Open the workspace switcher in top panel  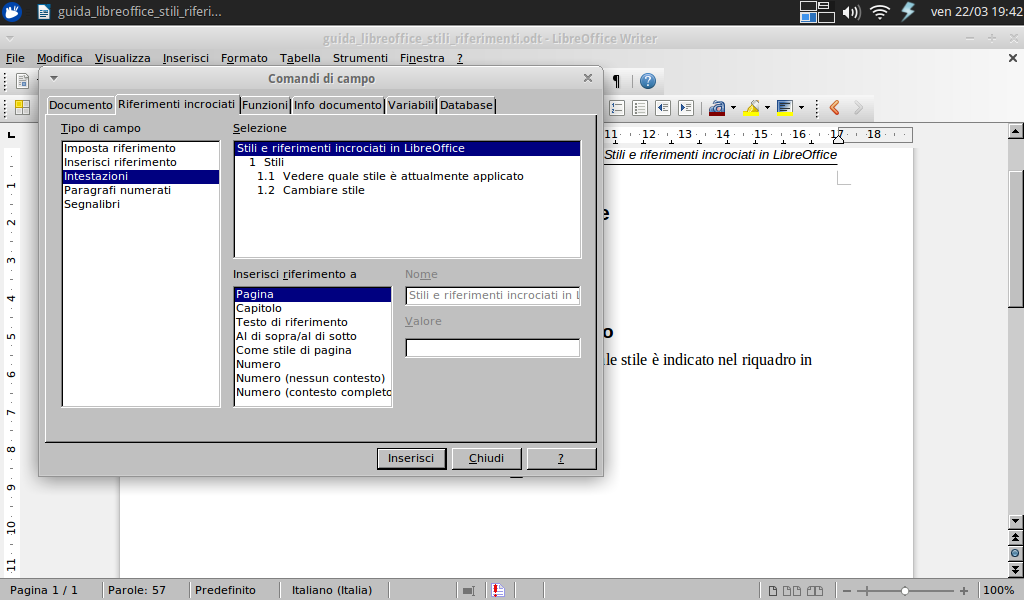point(817,12)
